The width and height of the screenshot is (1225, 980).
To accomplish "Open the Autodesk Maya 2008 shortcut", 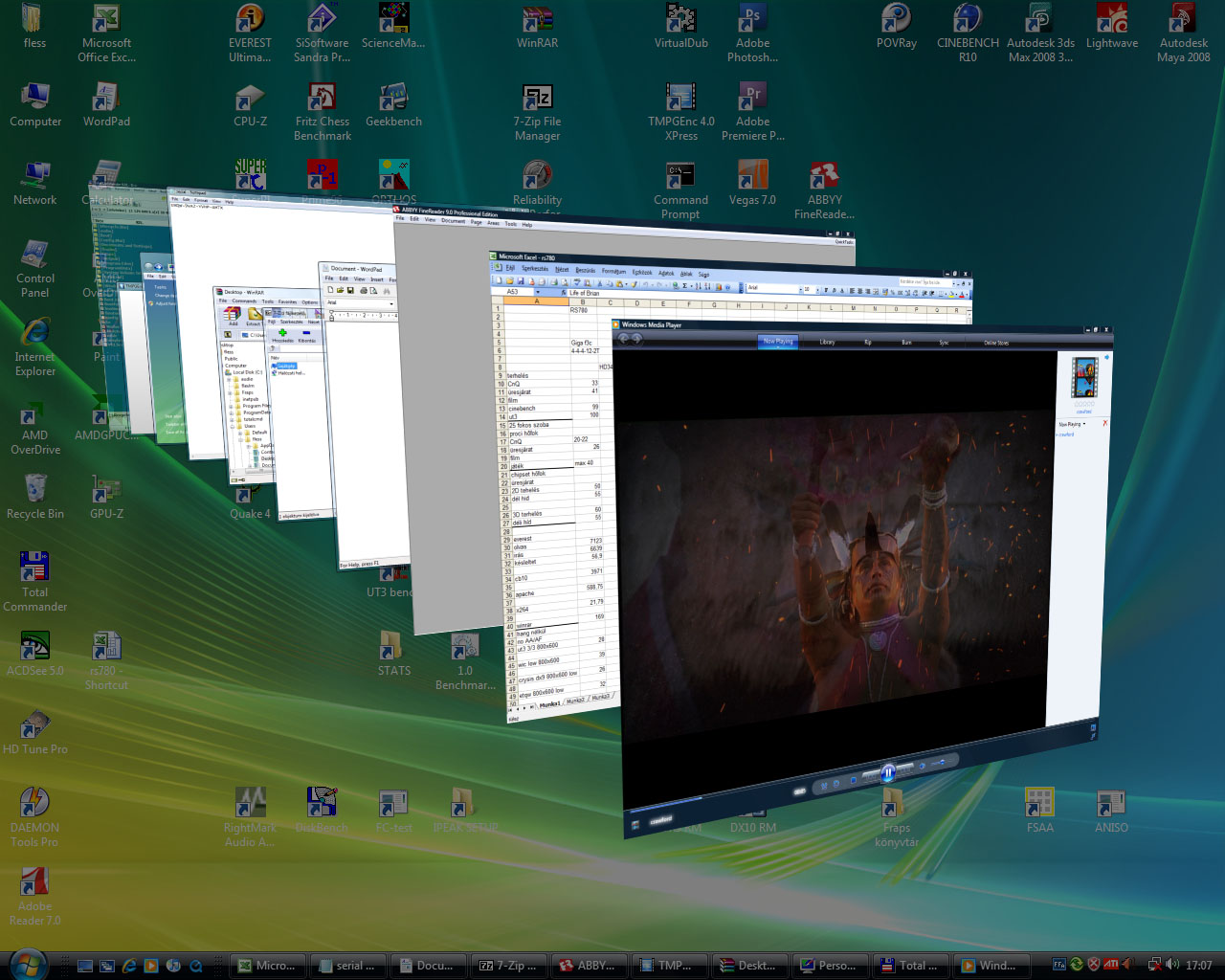I will pyautogui.click(x=1184, y=33).
